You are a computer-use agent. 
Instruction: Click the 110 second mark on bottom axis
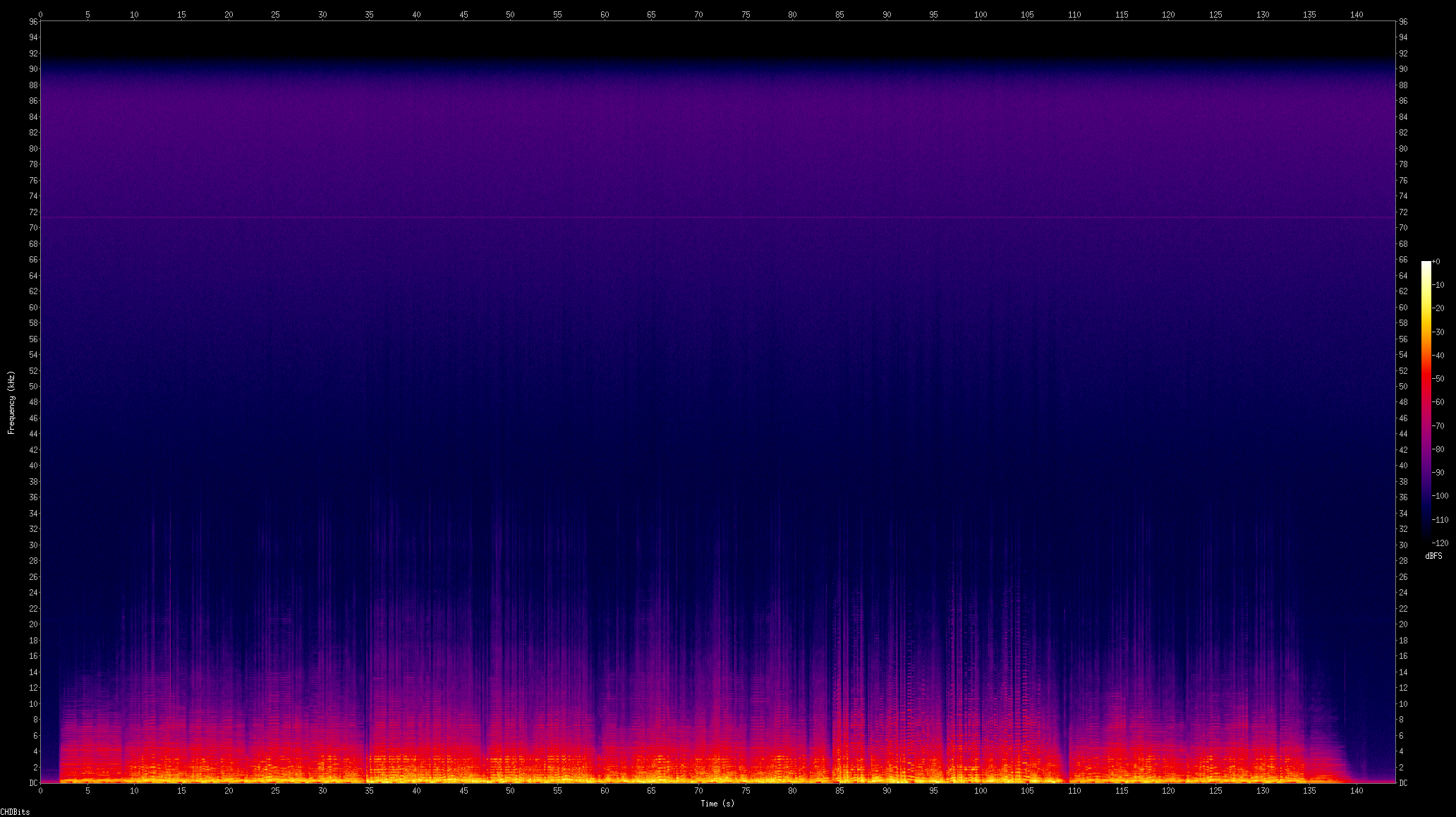1074,791
